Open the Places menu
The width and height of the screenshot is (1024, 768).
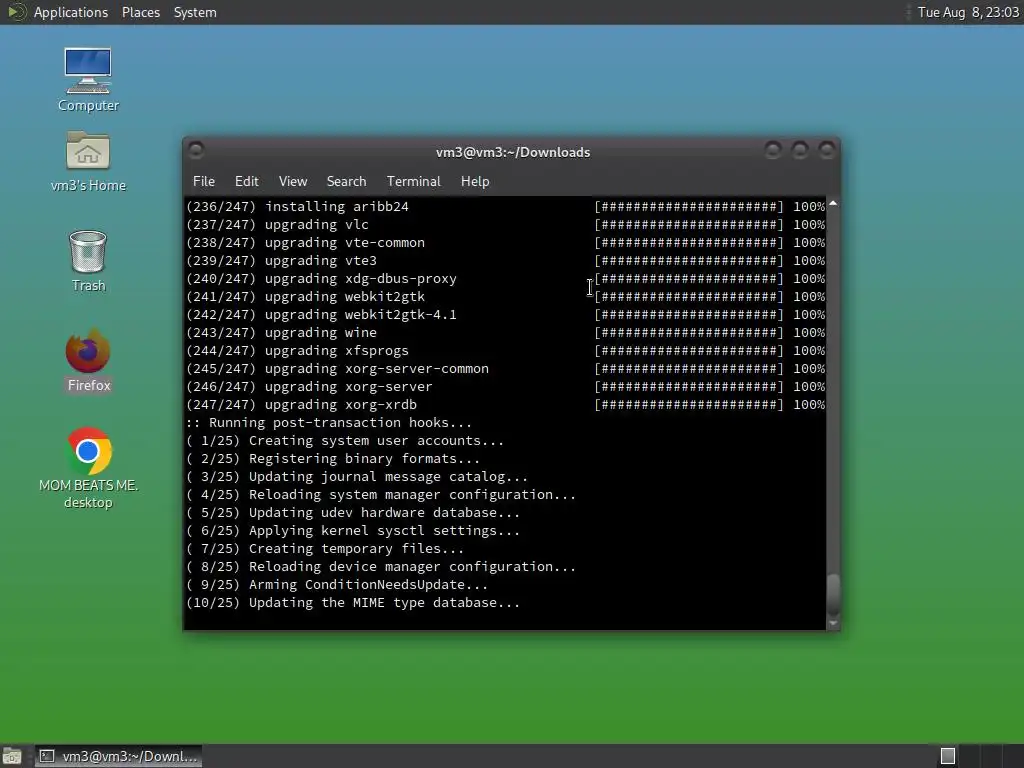click(x=140, y=12)
